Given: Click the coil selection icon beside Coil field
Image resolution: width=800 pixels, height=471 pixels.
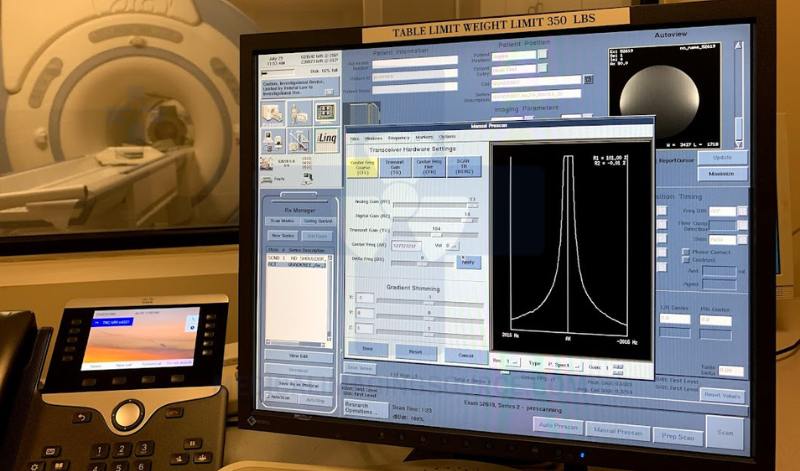Looking at the screenshot, I should [x=588, y=80].
